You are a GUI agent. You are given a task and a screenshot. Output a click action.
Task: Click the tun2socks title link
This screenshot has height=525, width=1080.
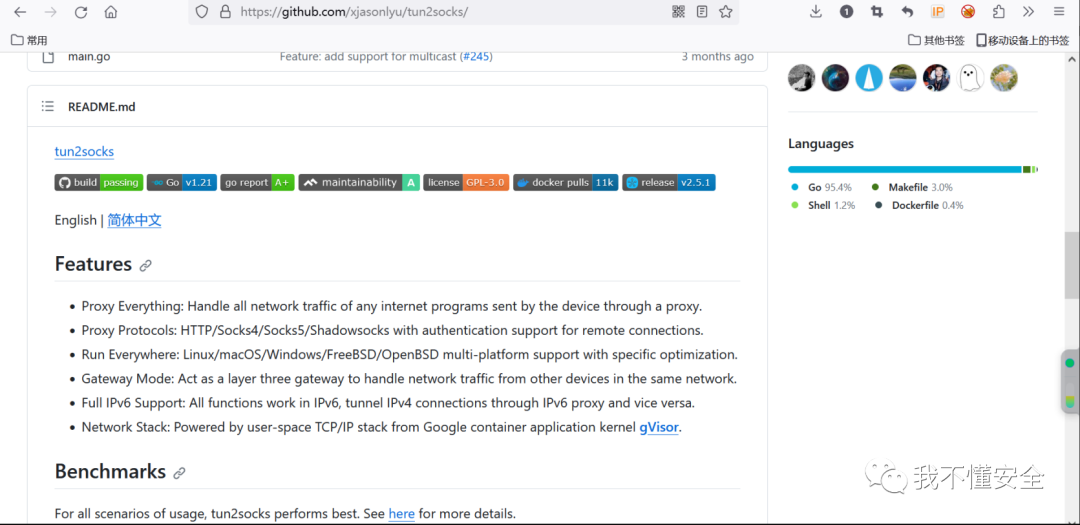(84, 152)
